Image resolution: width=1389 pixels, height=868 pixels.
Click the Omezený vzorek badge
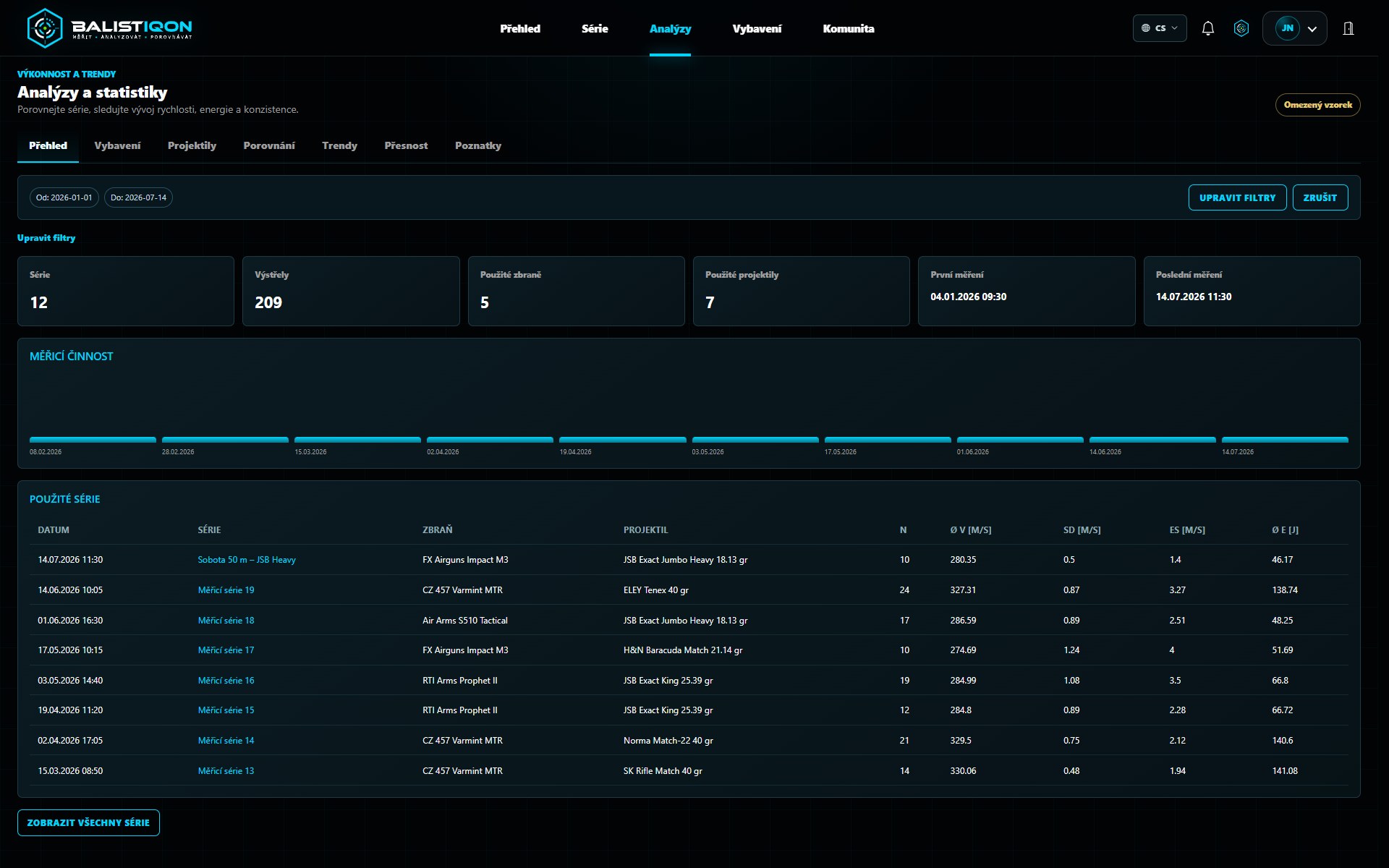(1317, 105)
